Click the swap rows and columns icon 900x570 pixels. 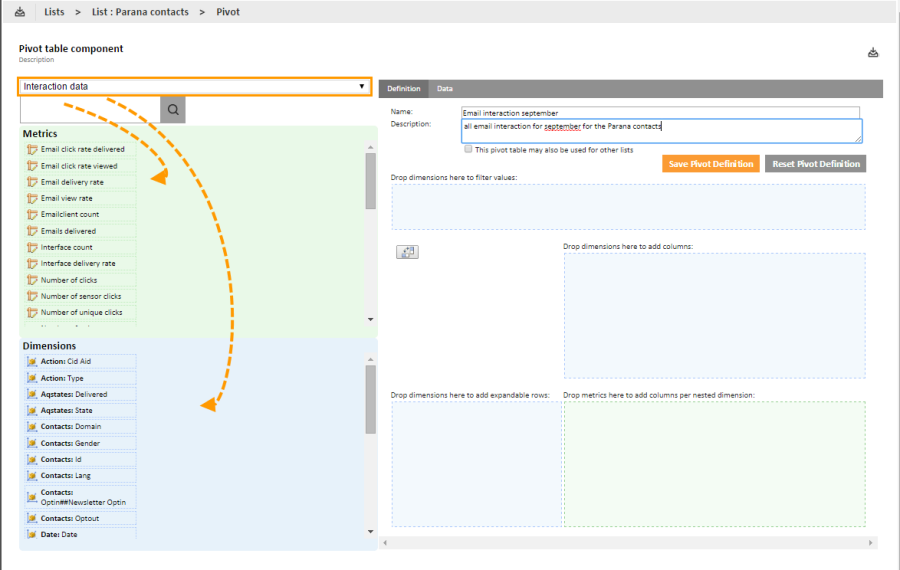point(407,252)
